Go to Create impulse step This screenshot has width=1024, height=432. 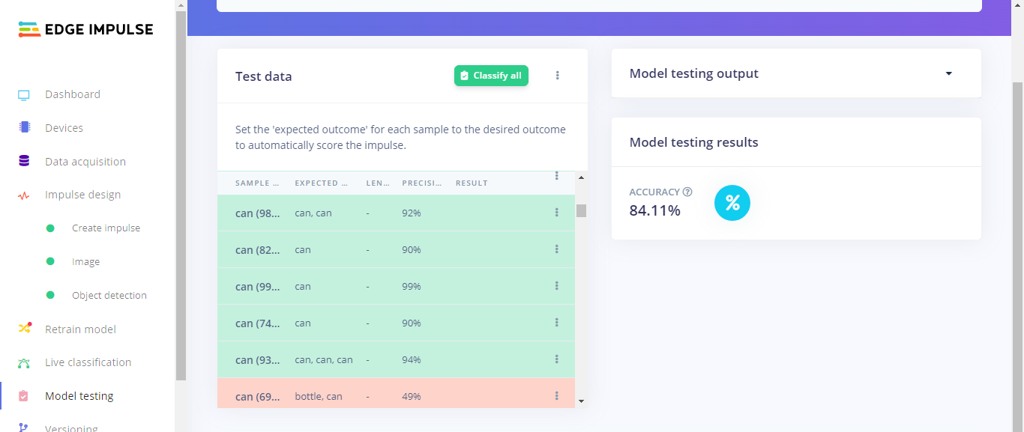[x=106, y=228]
